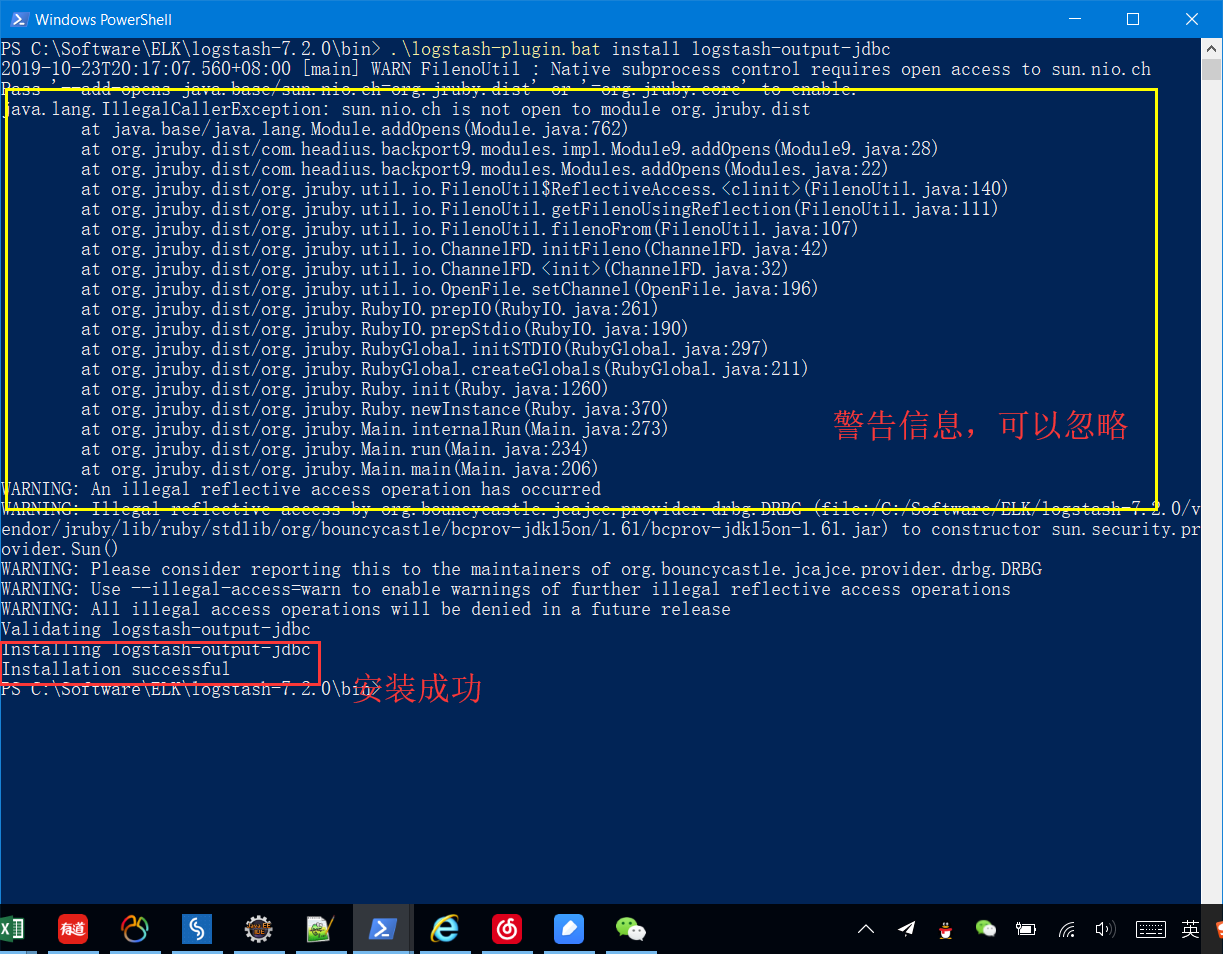1223x954 pixels.
Task: Maximize the PowerShell window
Action: point(1133,19)
